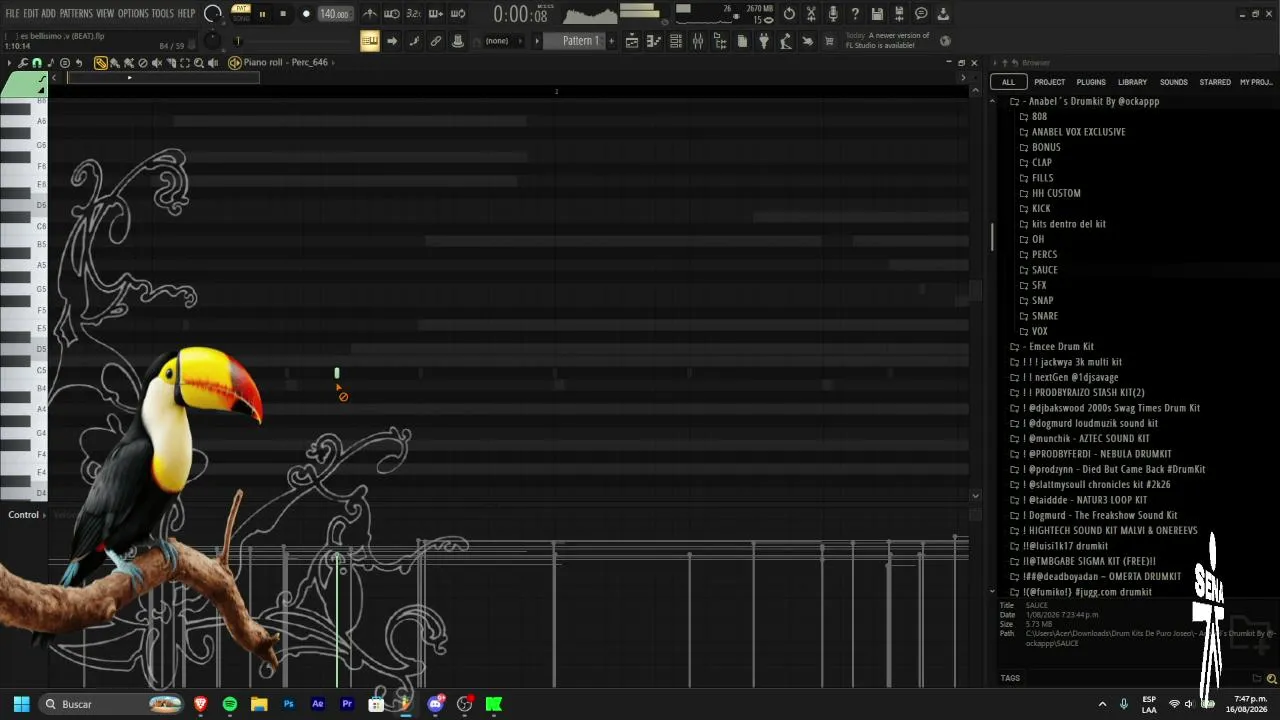The height and width of the screenshot is (720, 1280).
Task: Click the metronome icon
Action: pos(370,14)
